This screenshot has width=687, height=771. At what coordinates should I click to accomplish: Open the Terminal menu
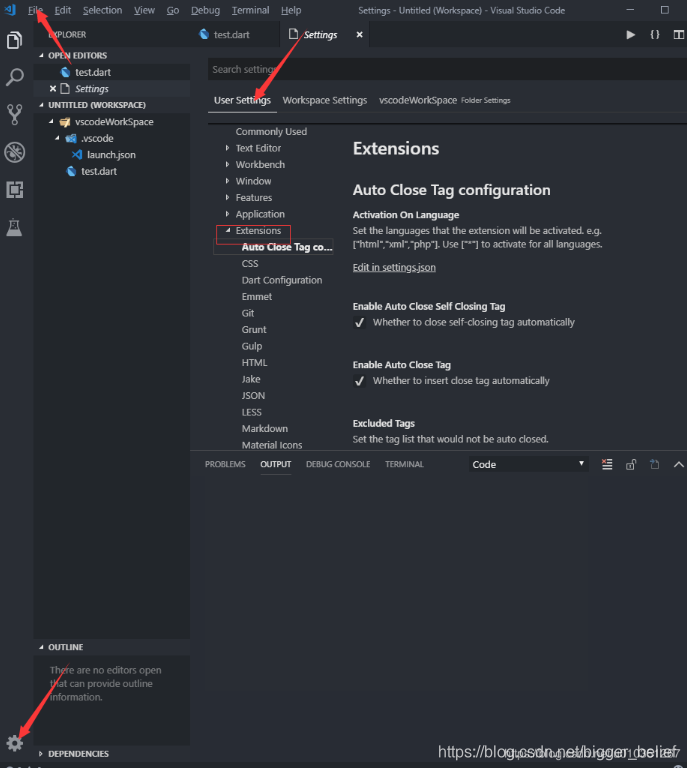(x=250, y=10)
